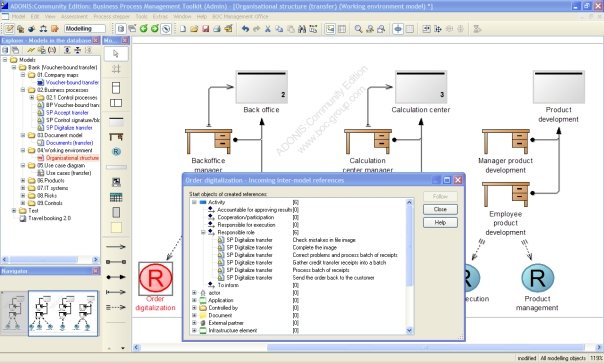Open the Process stepper menu
This screenshot has height=363, width=604.
111,17
